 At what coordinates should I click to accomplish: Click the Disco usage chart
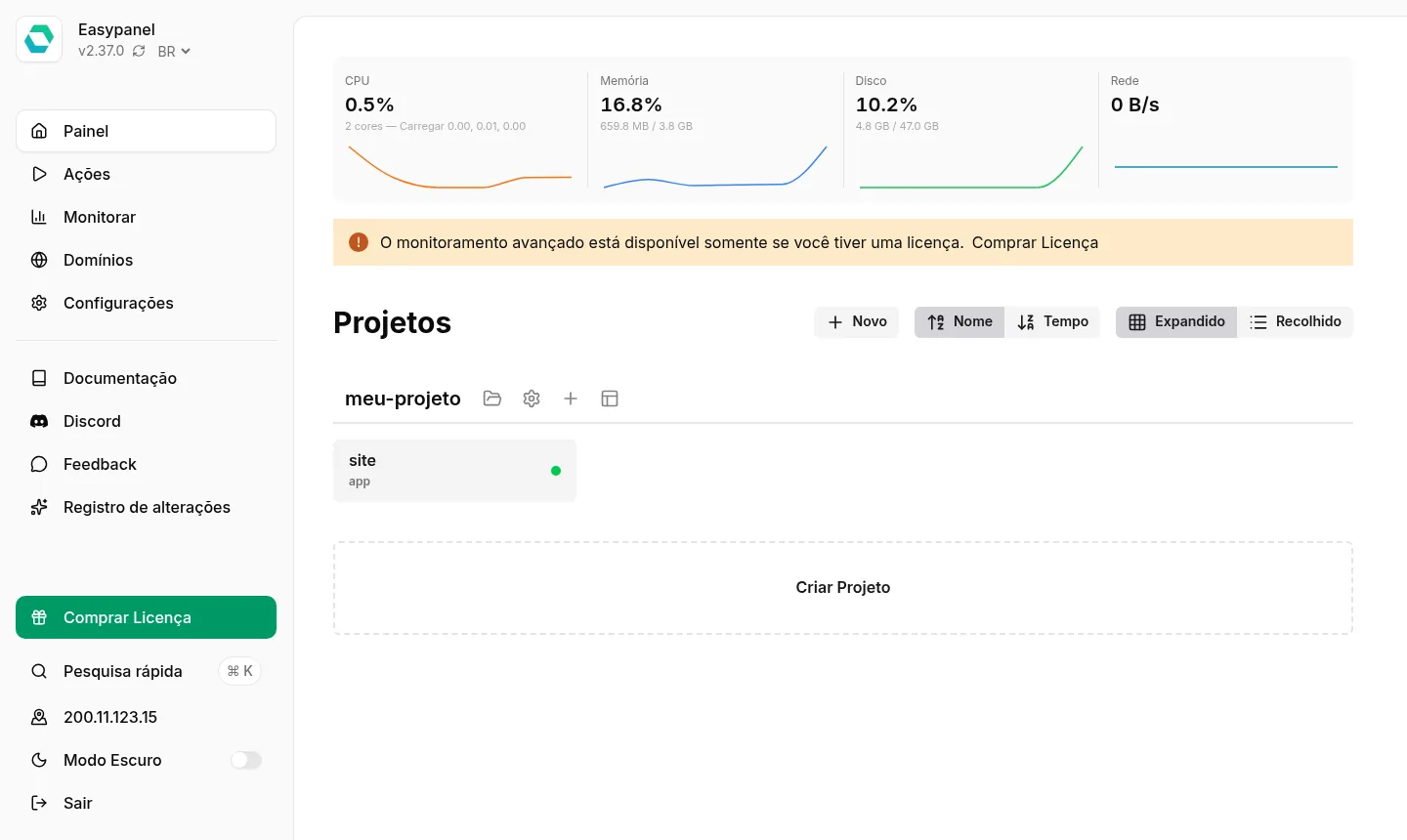click(x=971, y=166)
